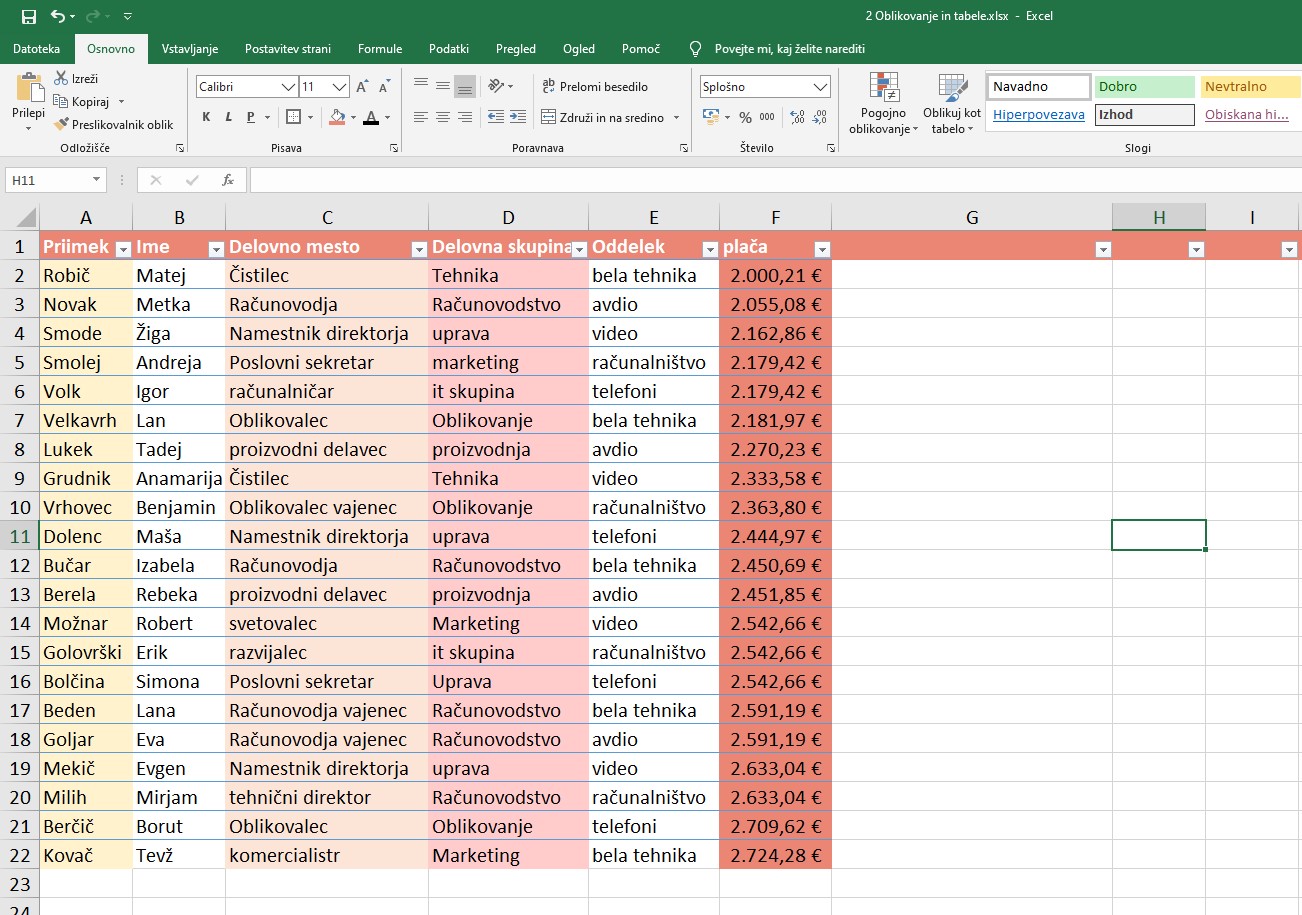Expand the Splošno number format dropdown
This screenshot has width=1302, height=915.
pos(820,87)
